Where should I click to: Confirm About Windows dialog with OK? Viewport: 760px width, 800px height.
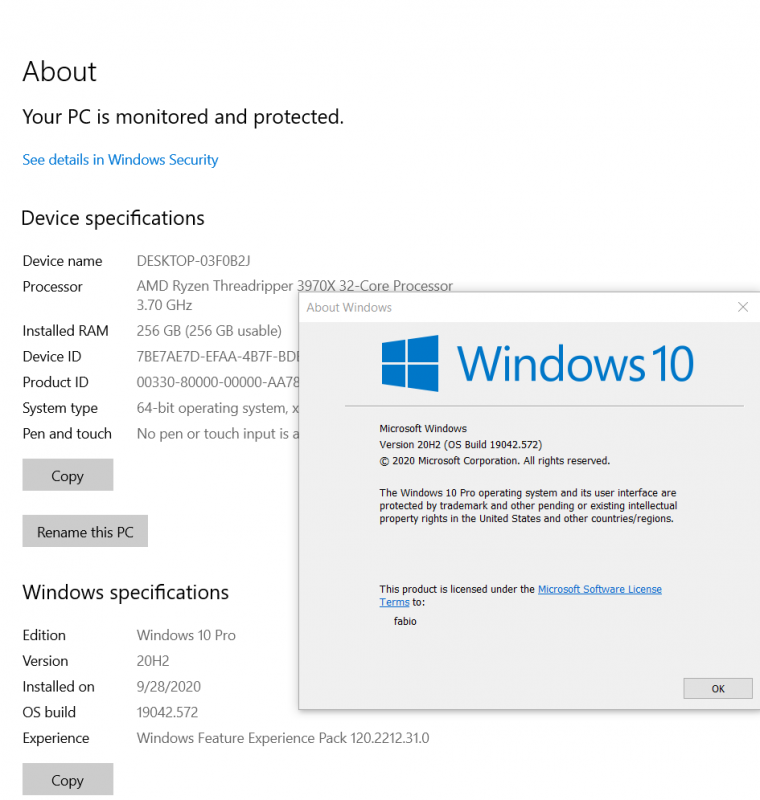pyautogui.click(x=718, y=688)
